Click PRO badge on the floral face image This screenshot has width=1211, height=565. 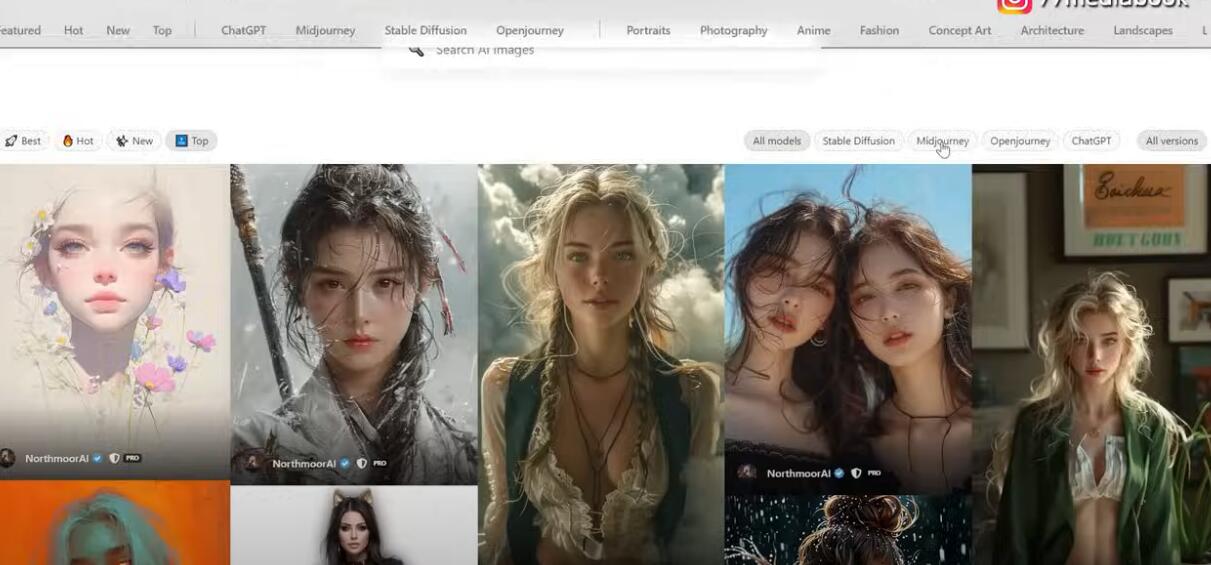[x=133, y=458]
